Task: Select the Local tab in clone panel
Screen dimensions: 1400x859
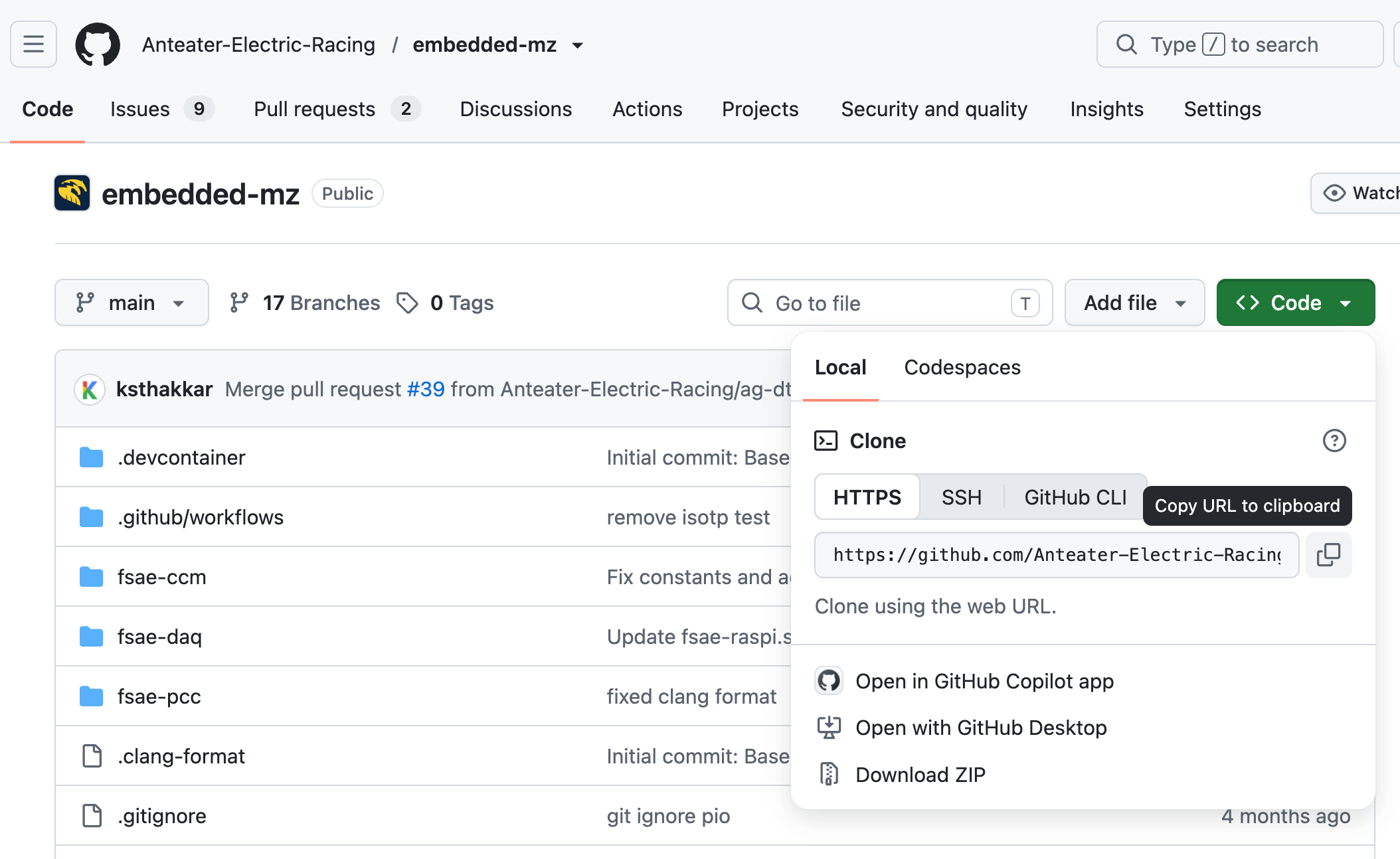Action: [x=840, y=367]
